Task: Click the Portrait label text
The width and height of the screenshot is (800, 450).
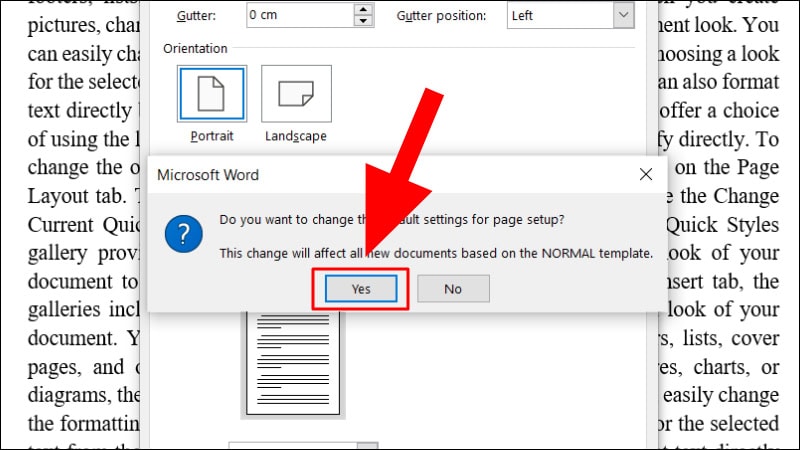Action: 212,136
